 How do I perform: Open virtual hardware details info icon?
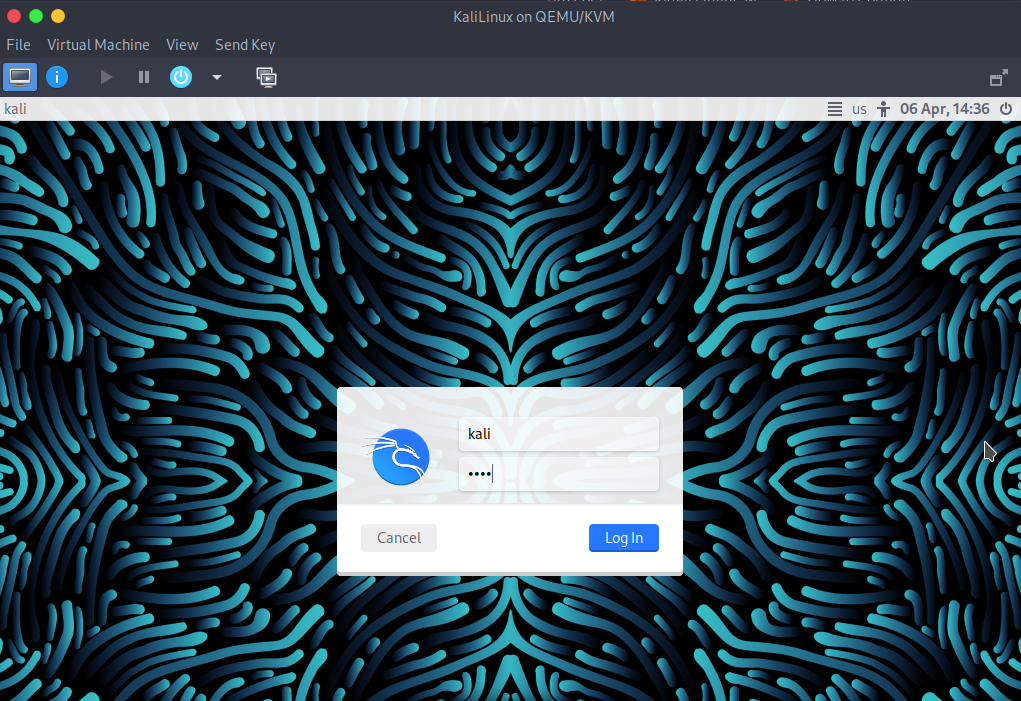(x=57, y=77)
